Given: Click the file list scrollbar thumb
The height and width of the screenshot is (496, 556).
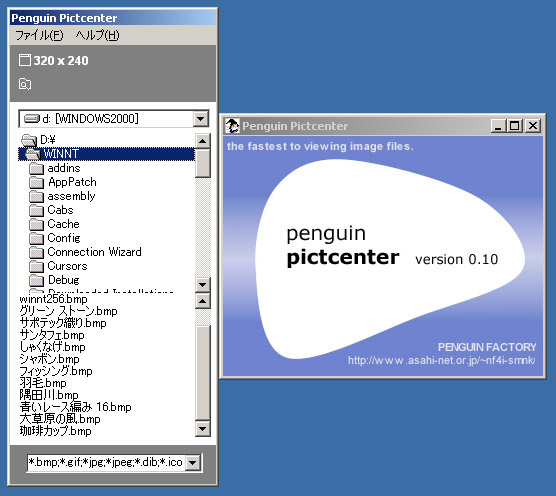Looking at the screenshot, I should [x=202, y=373].
